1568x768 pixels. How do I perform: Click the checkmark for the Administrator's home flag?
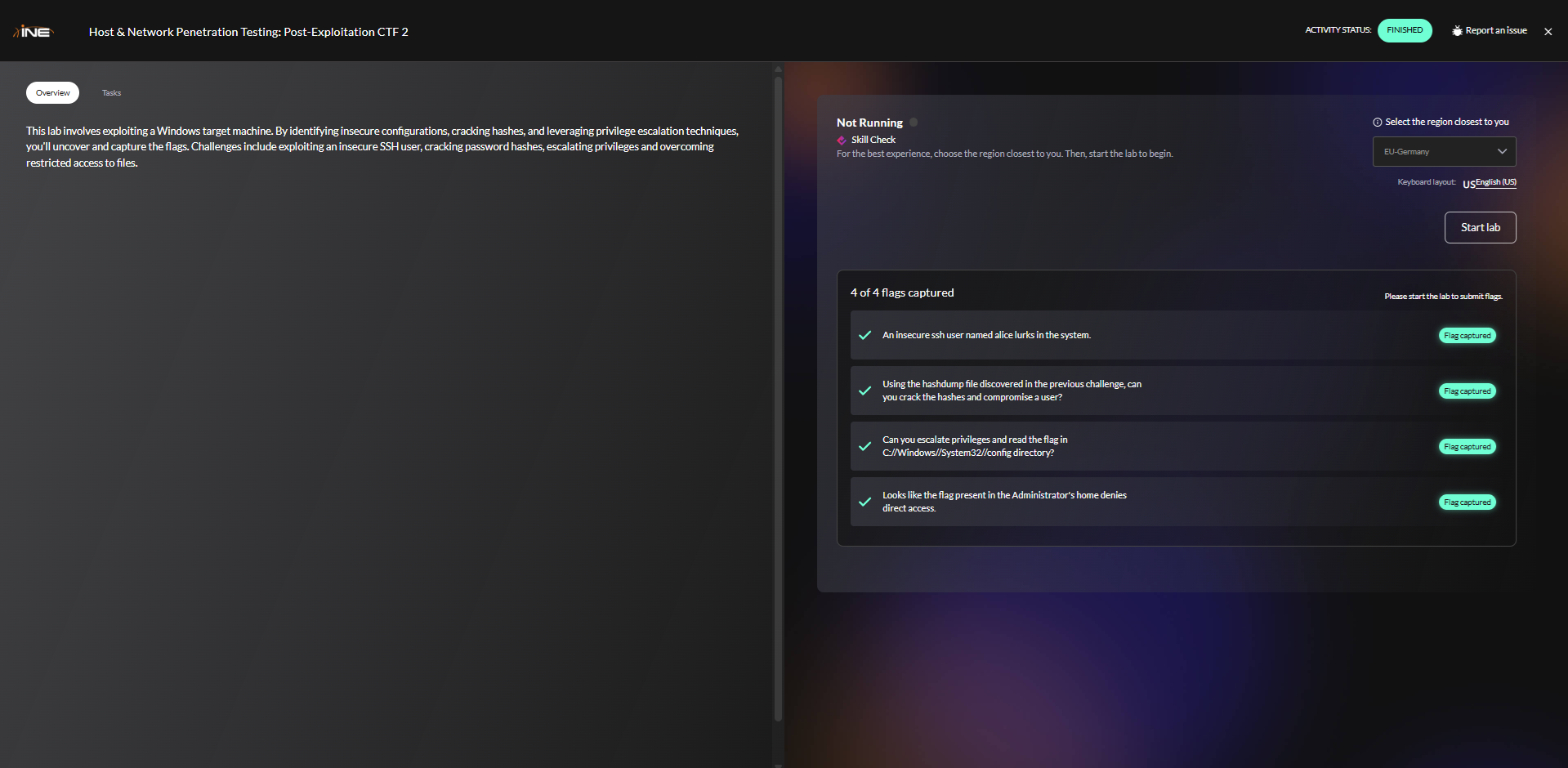click(x=864, y=502)
